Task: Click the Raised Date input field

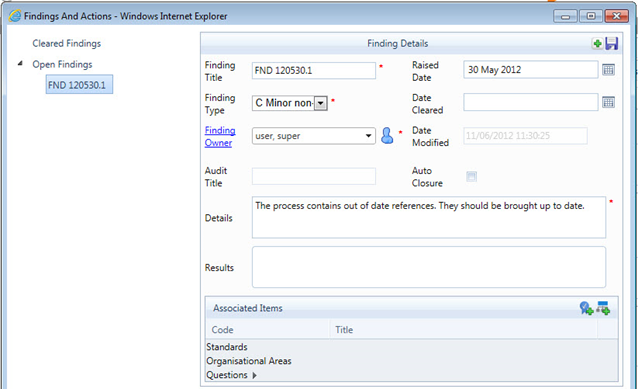Action: point(531,70)
